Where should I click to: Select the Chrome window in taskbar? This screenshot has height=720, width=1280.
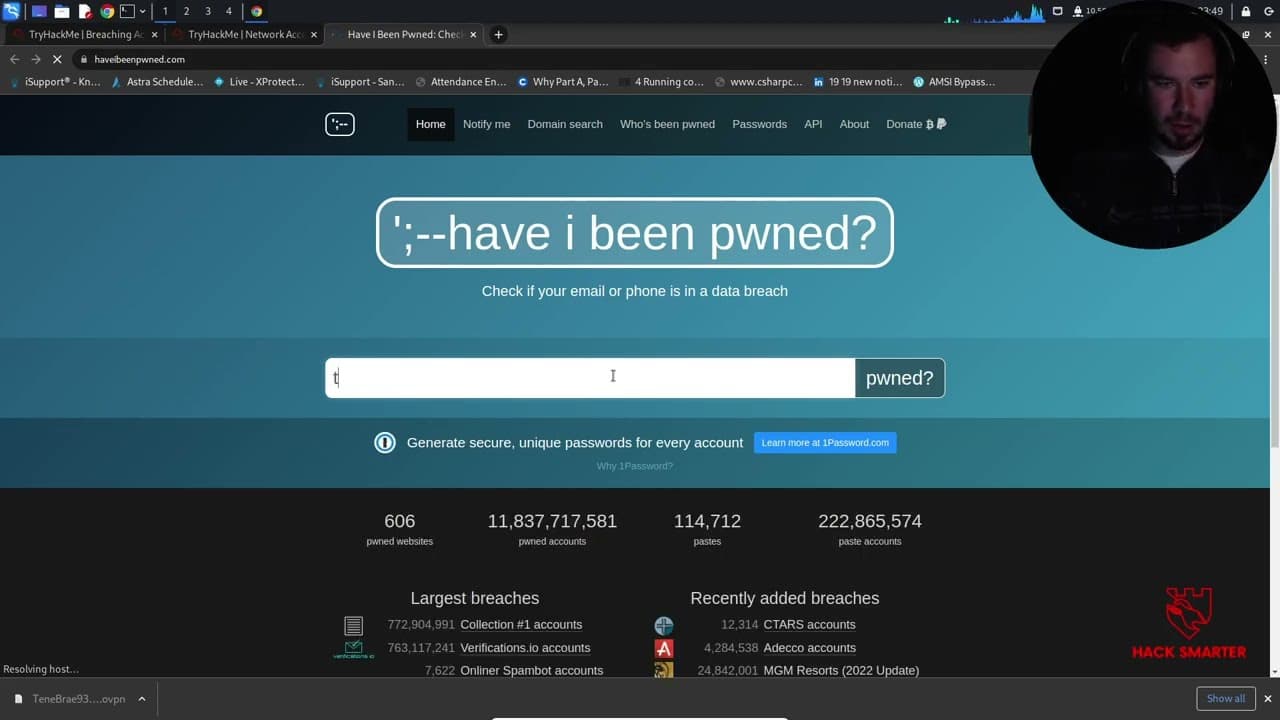(x=257, y=11)
